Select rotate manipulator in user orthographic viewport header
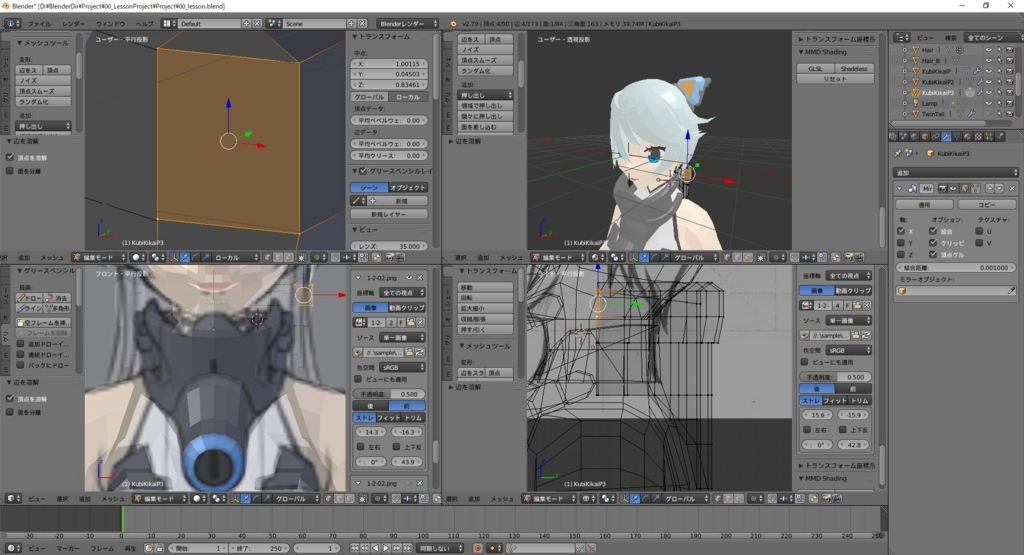Screen dimensions: 1024x555 point(195,257)
